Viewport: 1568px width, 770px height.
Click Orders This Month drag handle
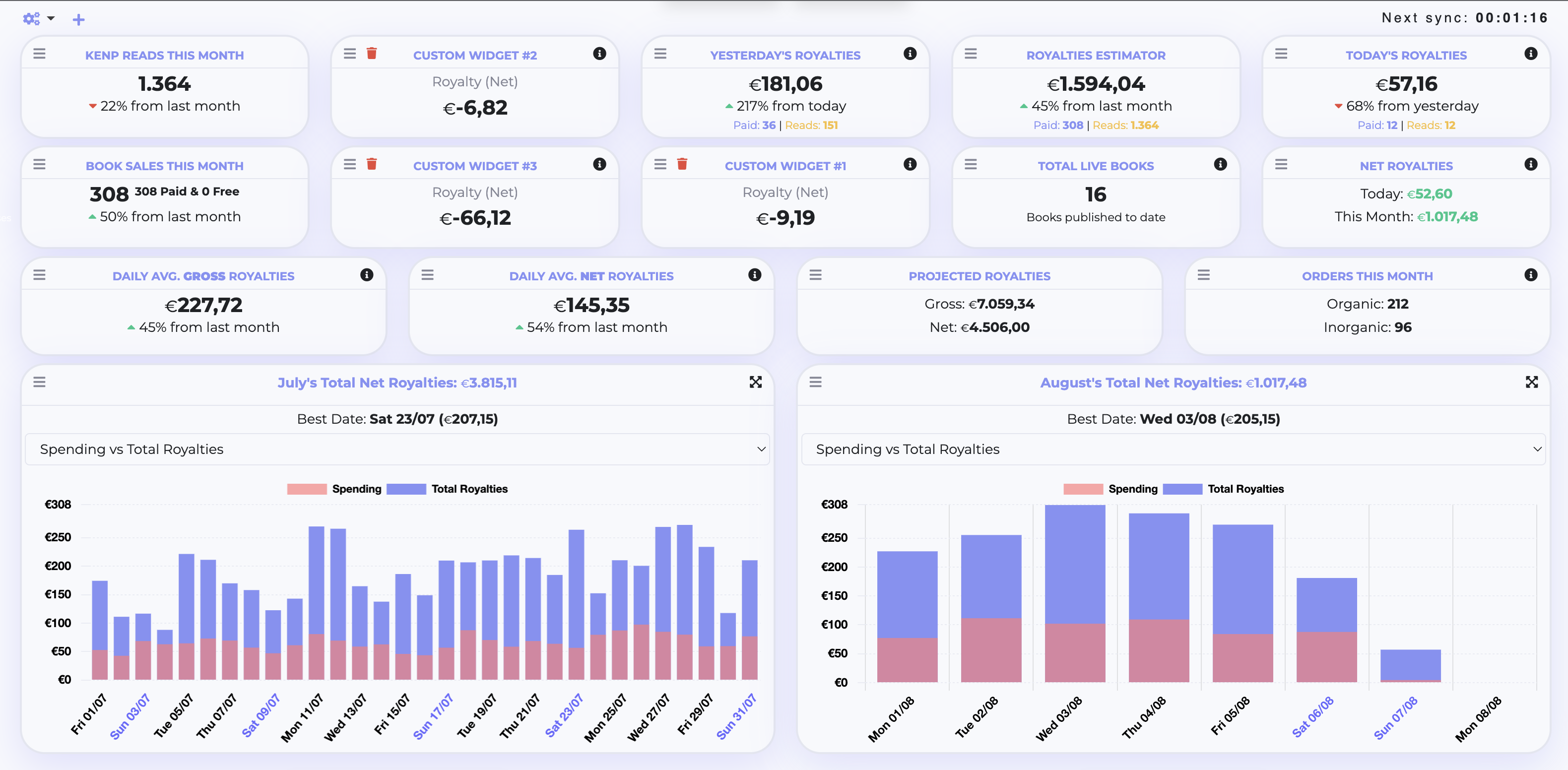click(1204, 275)
